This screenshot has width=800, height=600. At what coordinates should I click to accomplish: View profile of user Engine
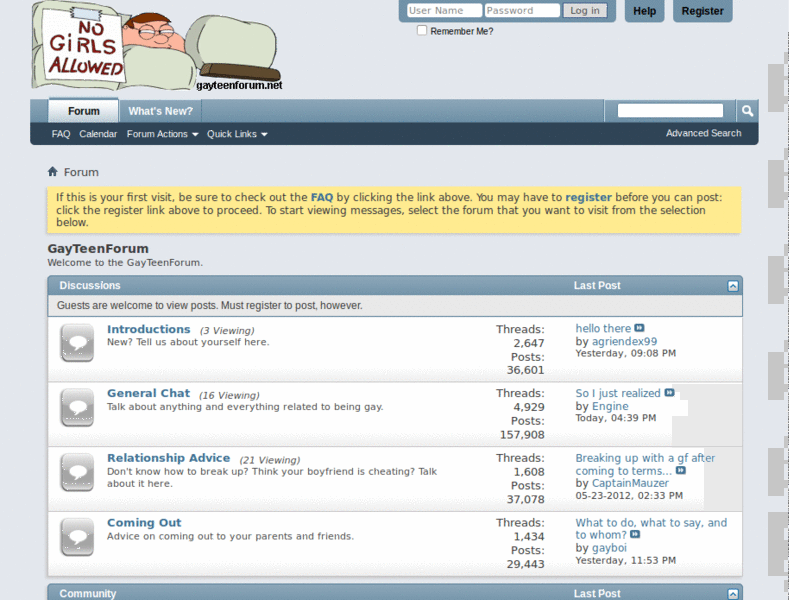click(610, 407)
